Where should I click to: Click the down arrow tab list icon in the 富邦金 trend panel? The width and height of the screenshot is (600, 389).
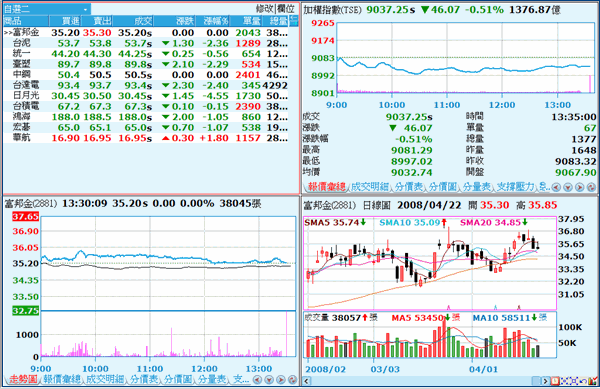click(269, 379)
